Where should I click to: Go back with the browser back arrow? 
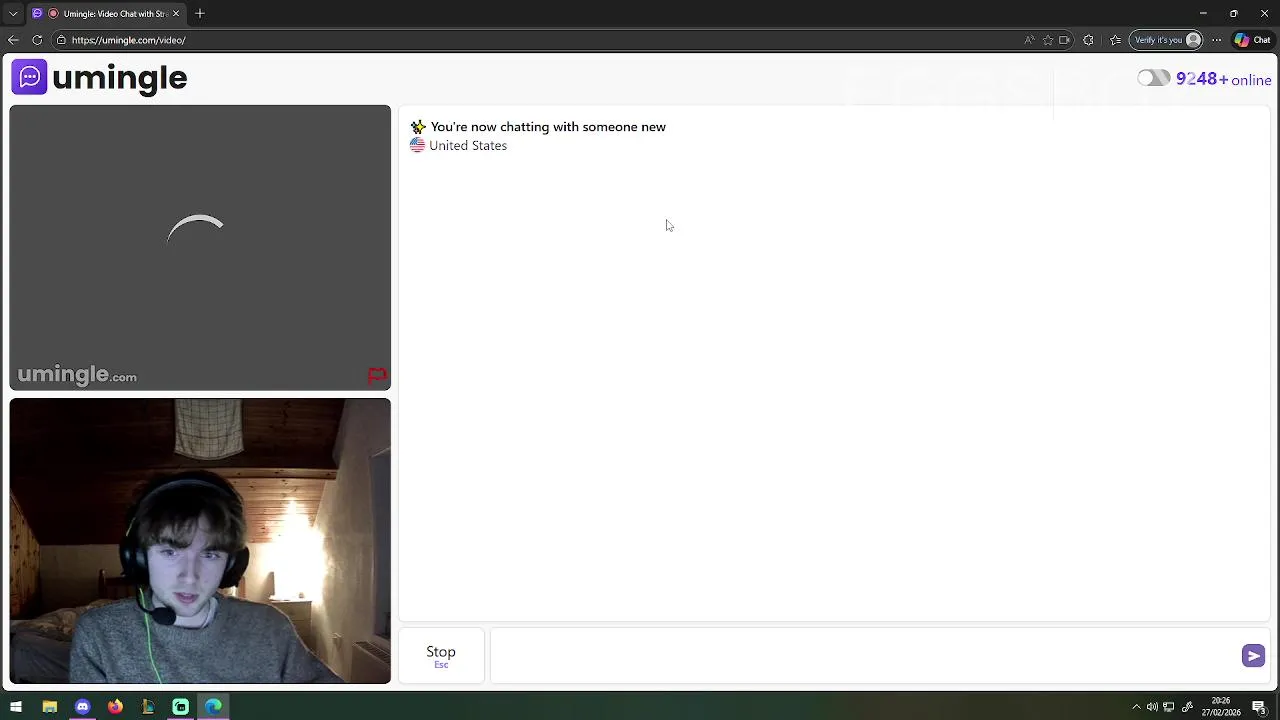(13, 40)
